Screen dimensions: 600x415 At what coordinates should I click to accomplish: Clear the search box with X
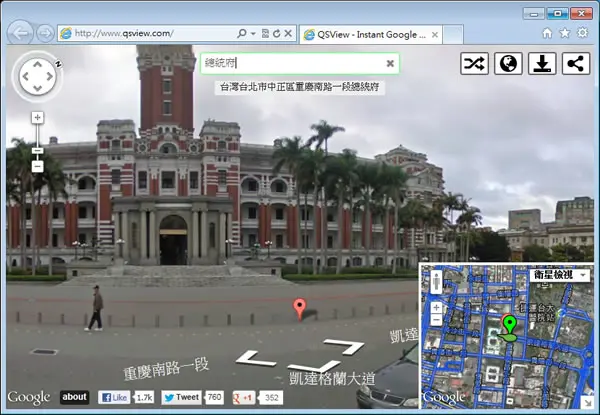click(x=390, y=63)
